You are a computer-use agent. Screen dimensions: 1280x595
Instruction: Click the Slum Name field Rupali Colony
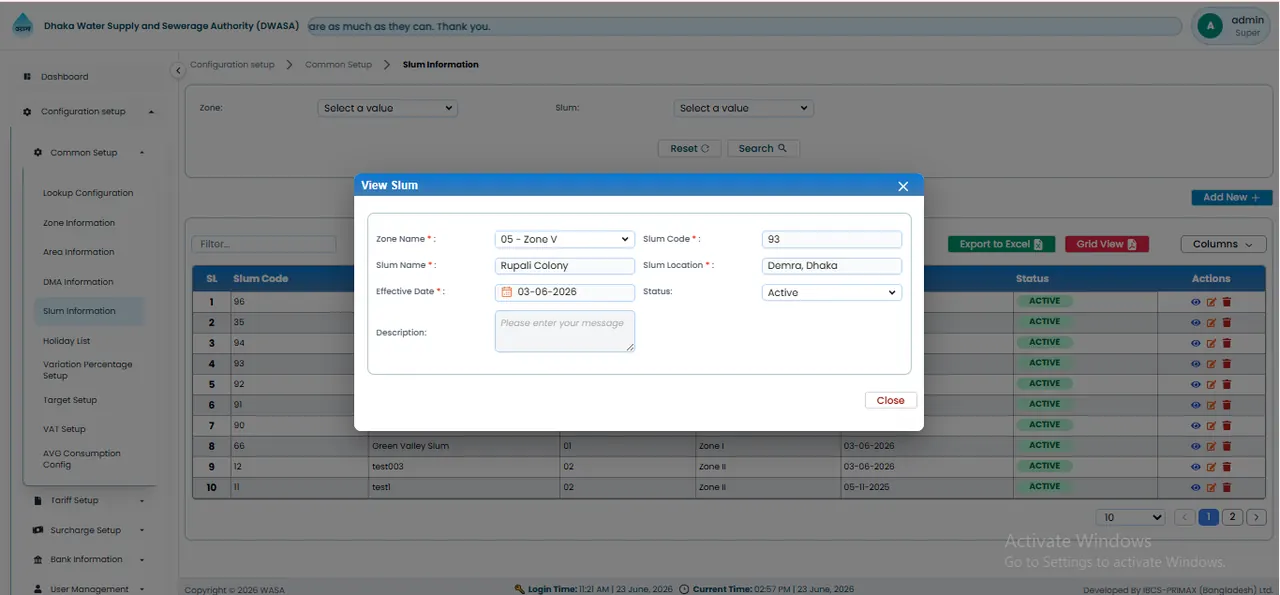click(x=565, y=266)
